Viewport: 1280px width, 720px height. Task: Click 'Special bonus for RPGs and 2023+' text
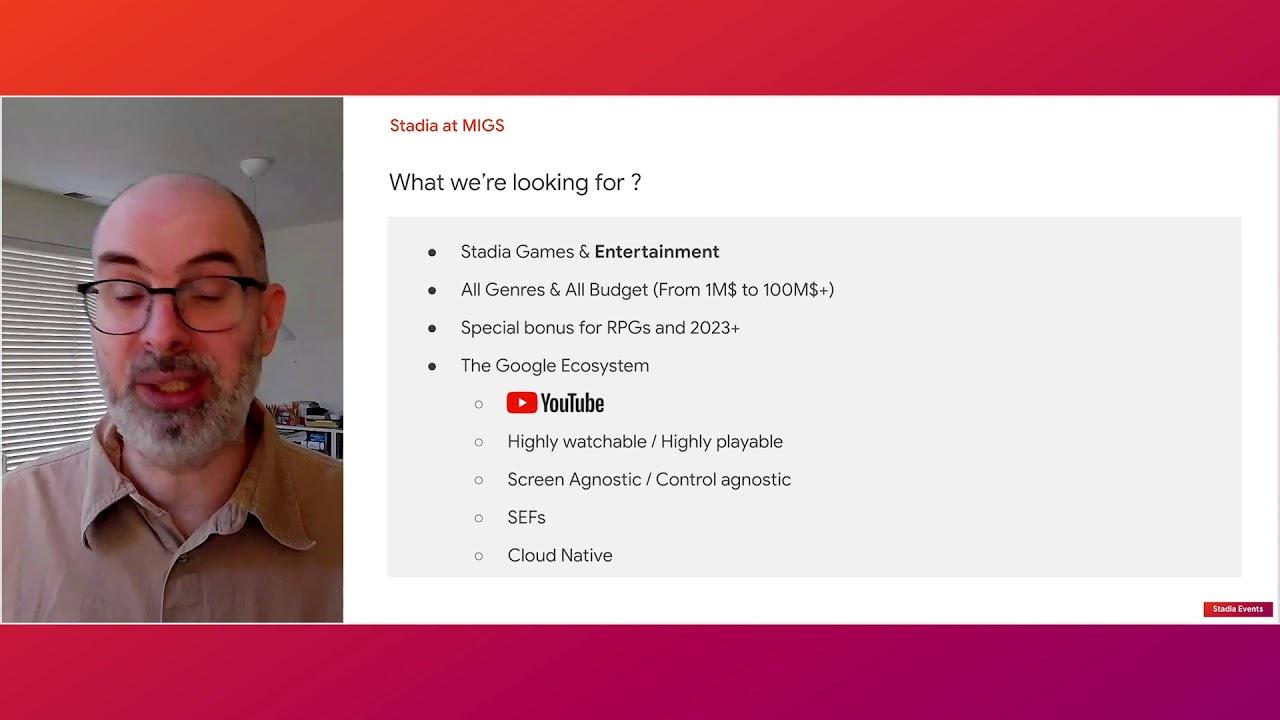[600, 328]
